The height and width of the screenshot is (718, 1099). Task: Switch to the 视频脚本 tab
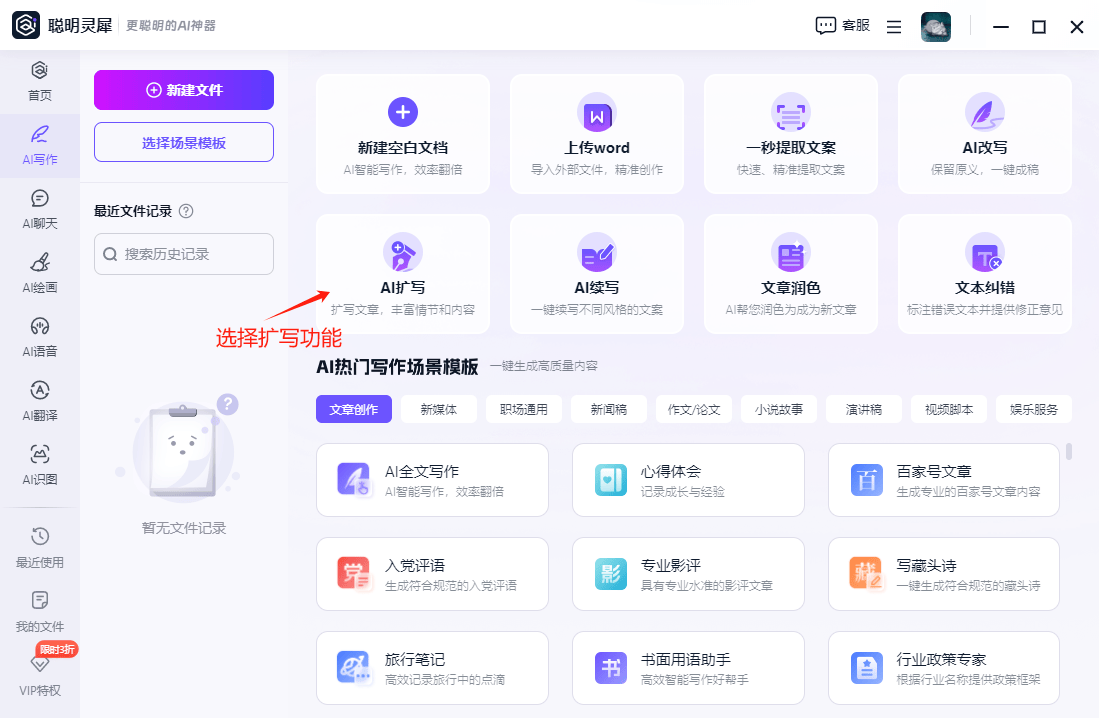[949, 409]
